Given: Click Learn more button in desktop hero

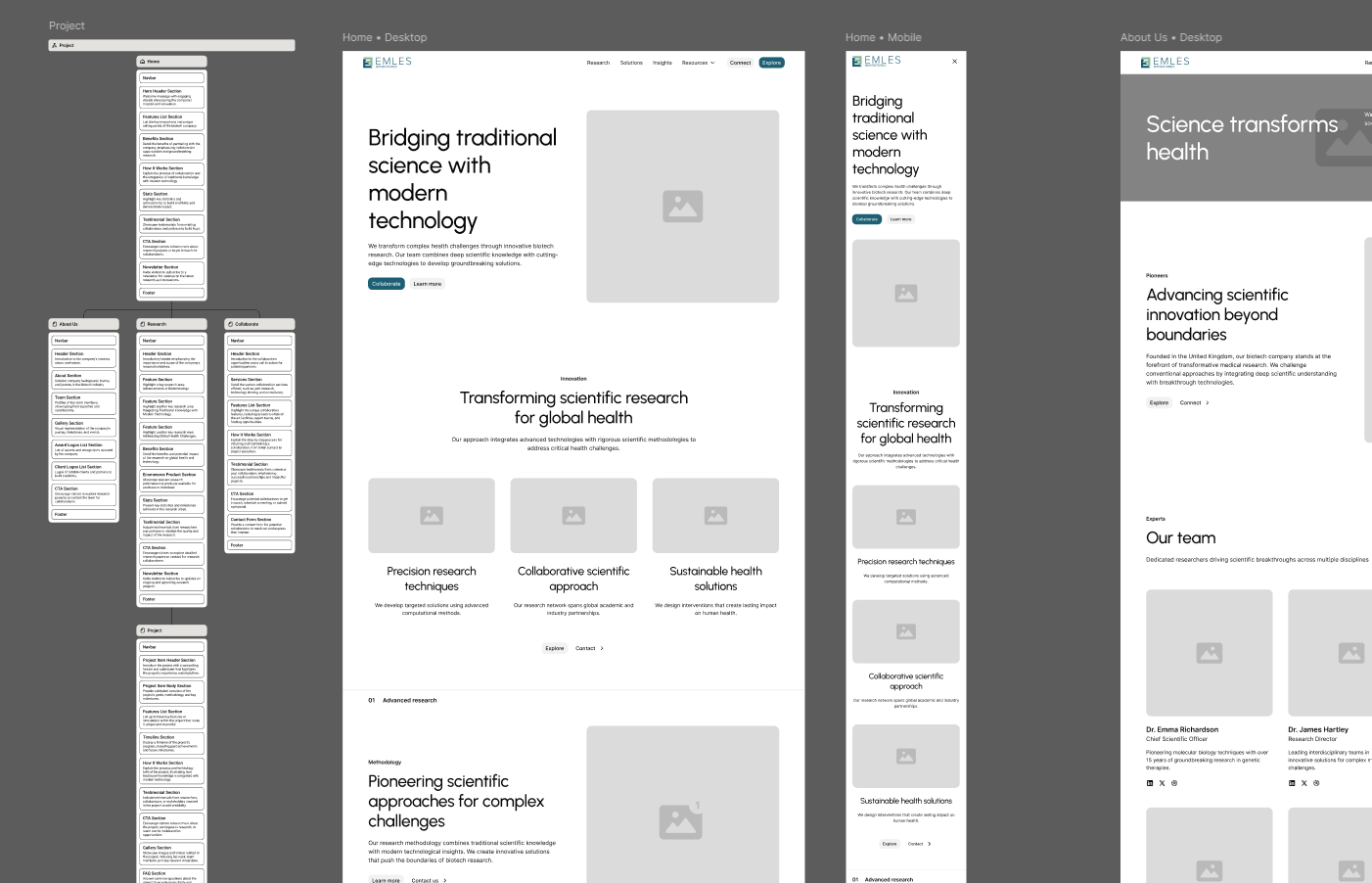Looking at the screenshot, I should pyautogui.click(x=428, y=284).
